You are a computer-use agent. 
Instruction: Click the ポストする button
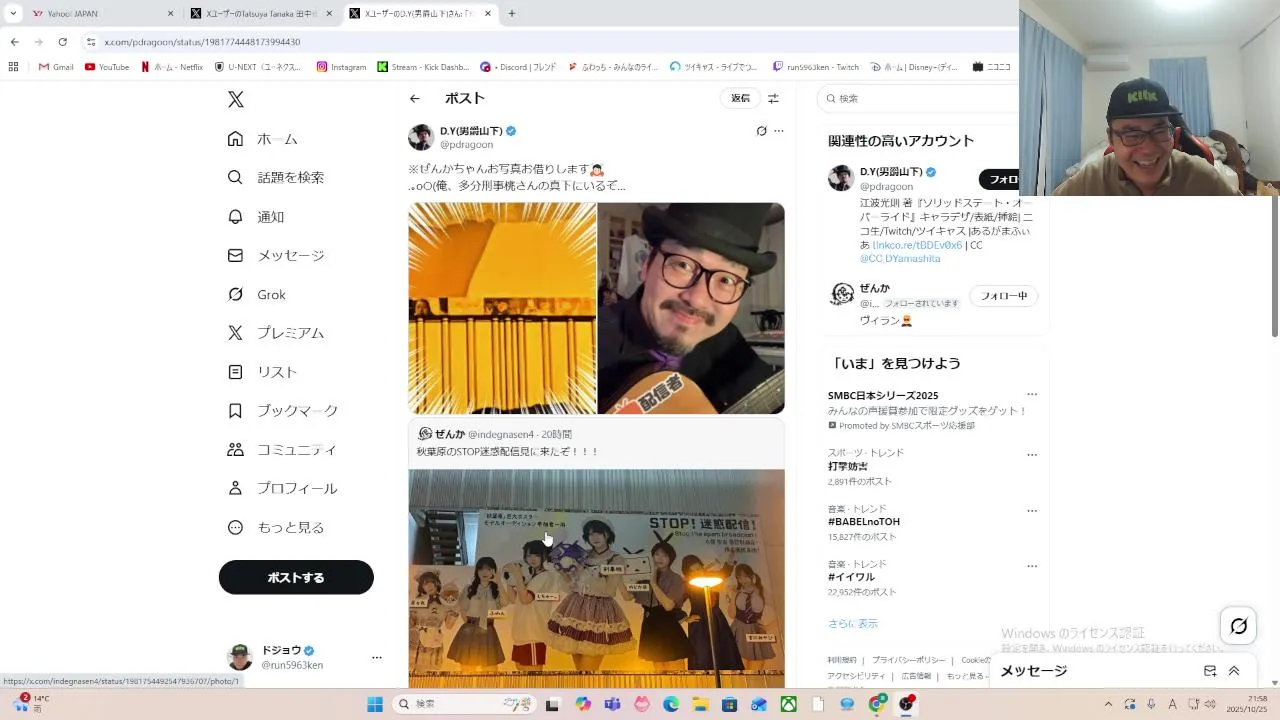pos(296,577)
